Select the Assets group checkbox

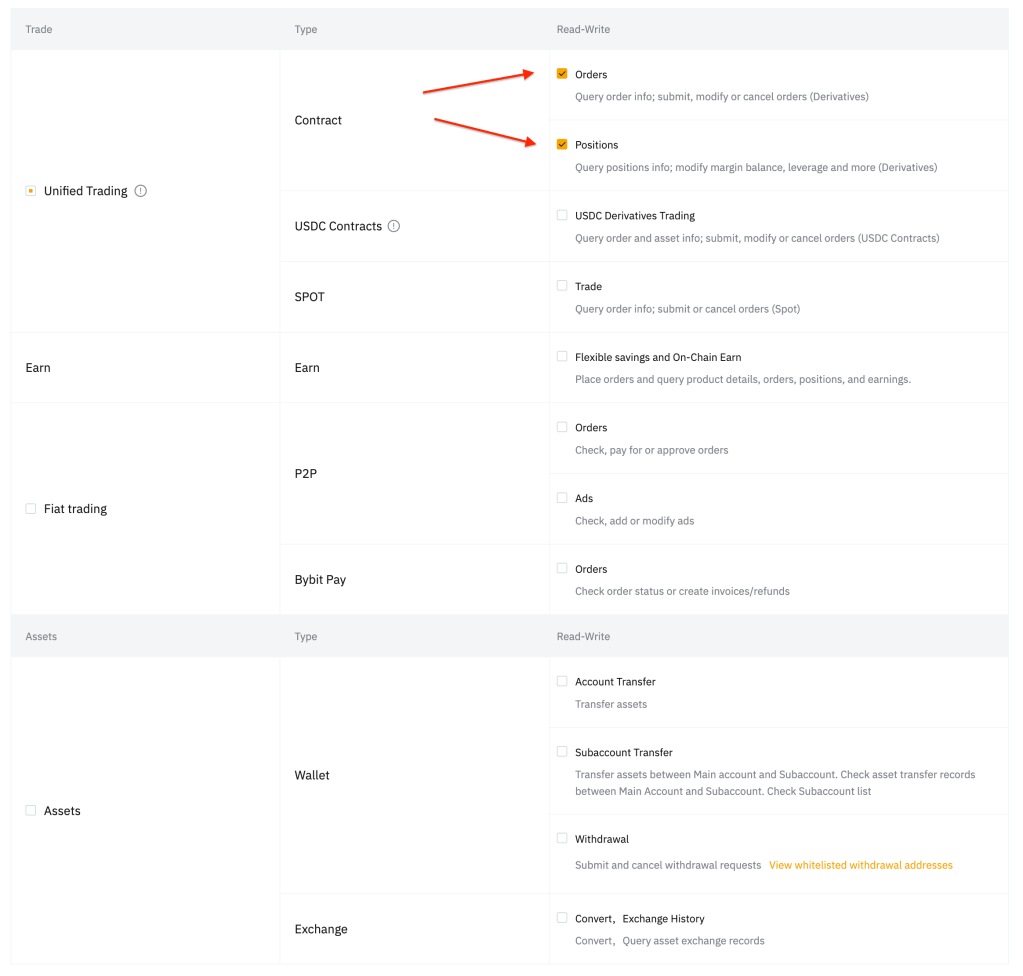tap(31, 811)
